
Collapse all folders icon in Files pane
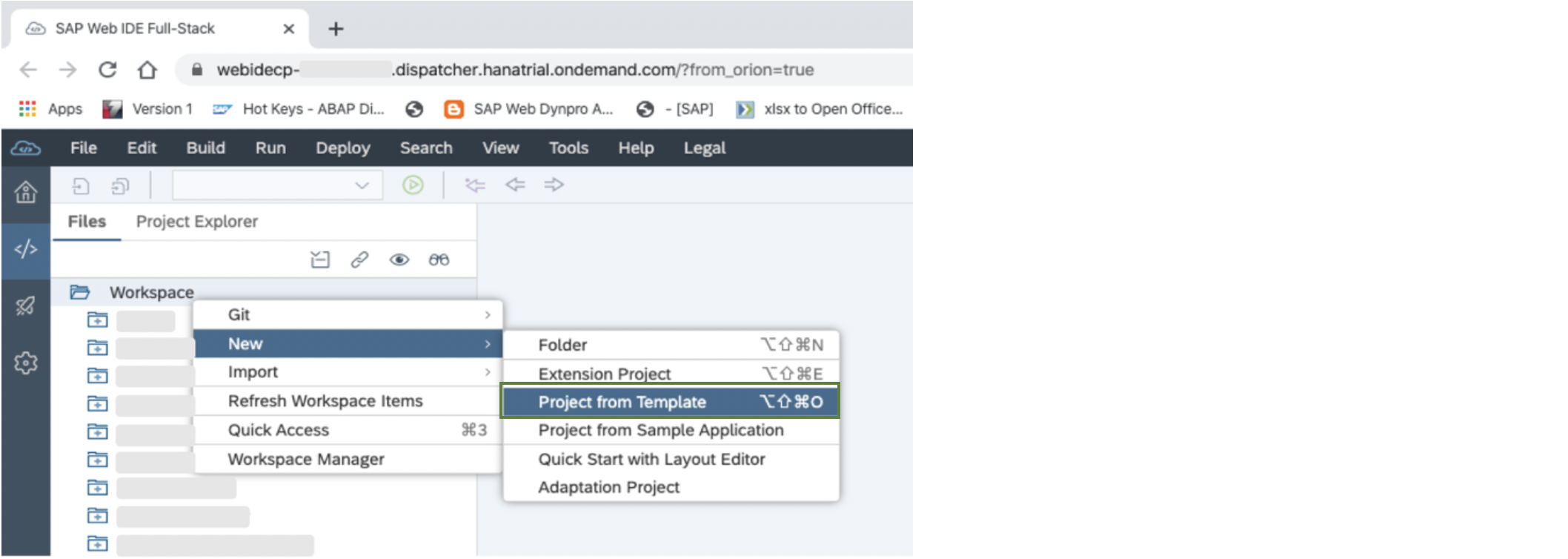(x=320, y=259)
